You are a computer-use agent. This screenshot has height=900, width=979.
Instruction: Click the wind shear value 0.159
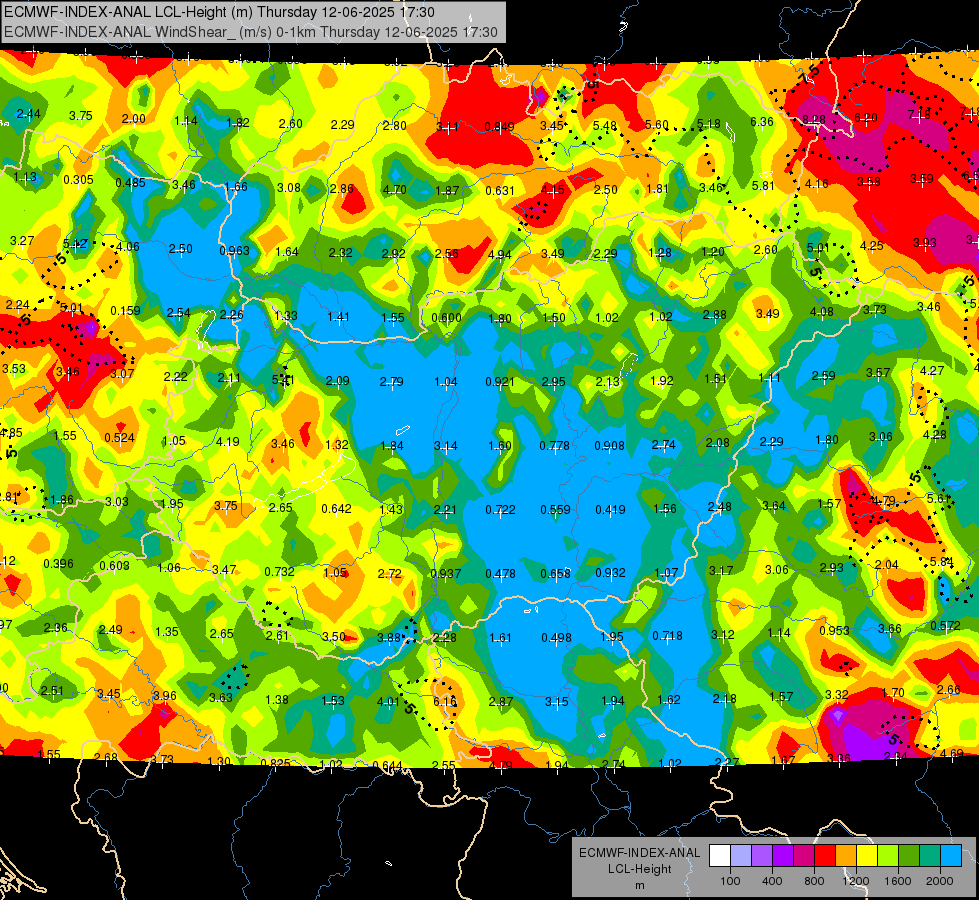tap(125, 310)
